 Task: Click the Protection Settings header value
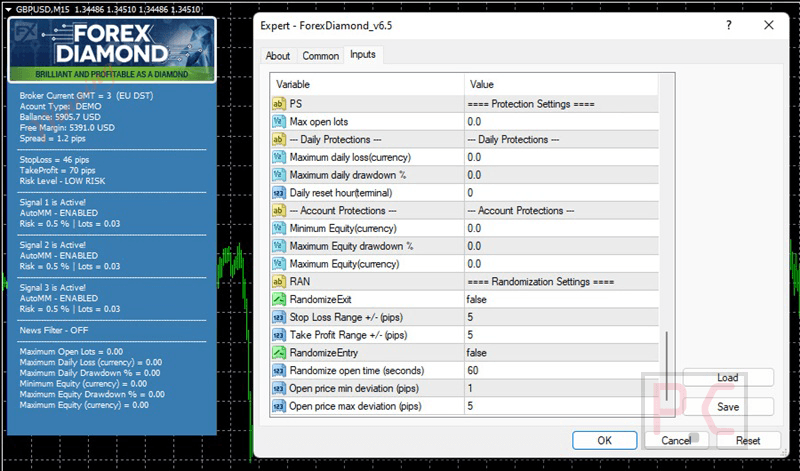(x=531, y=104)
